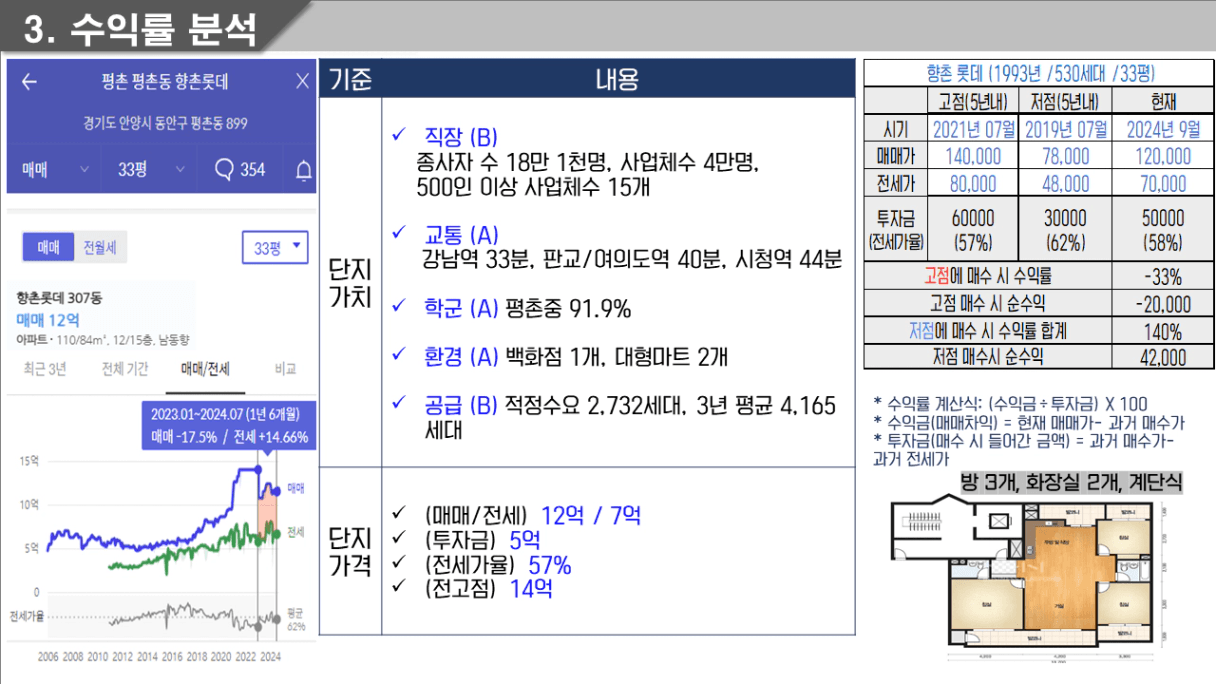Click the -33% 수익률 cell
The image size is (1216, 684).
coord(1163,277)
